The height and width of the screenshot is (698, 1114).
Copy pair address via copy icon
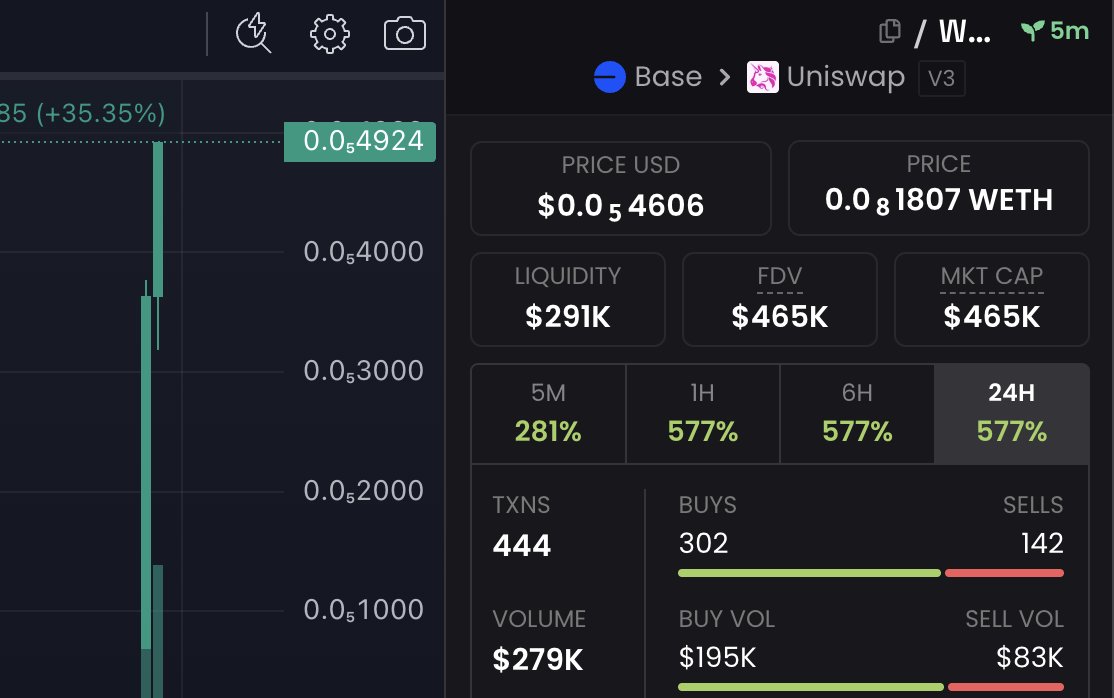(889, 31)
